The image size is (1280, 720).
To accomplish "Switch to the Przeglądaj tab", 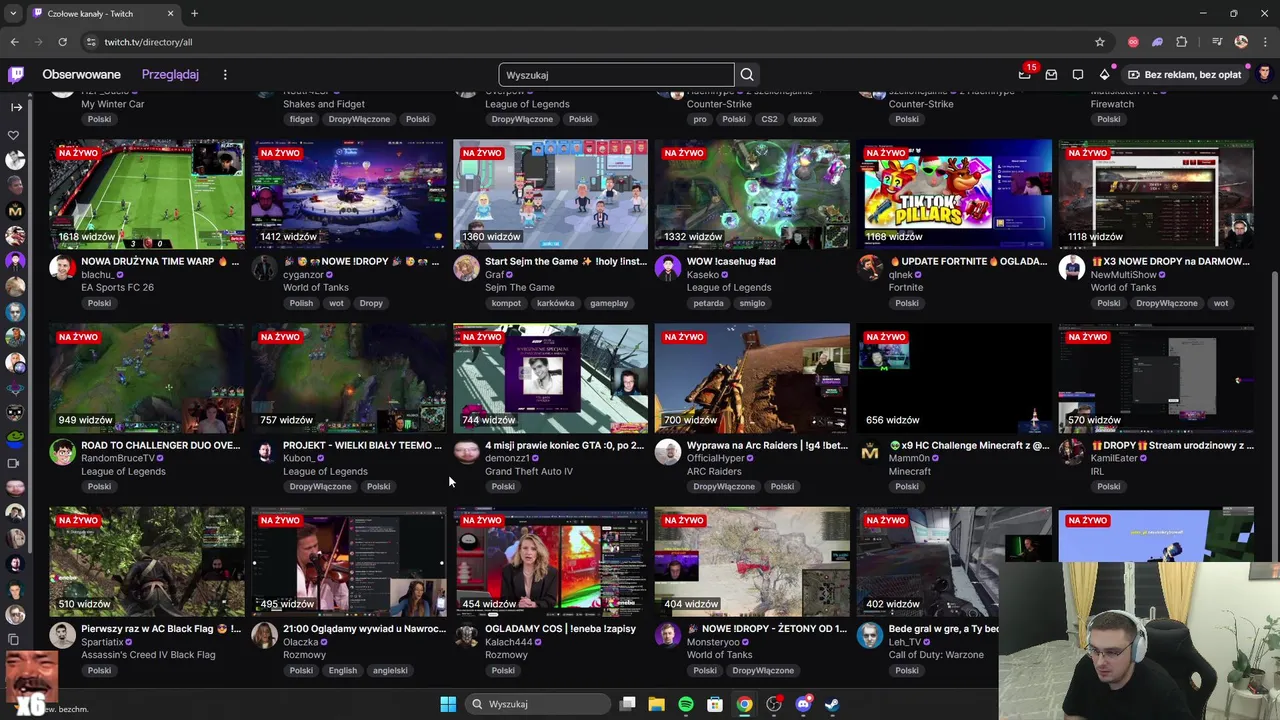I will 170,75.
